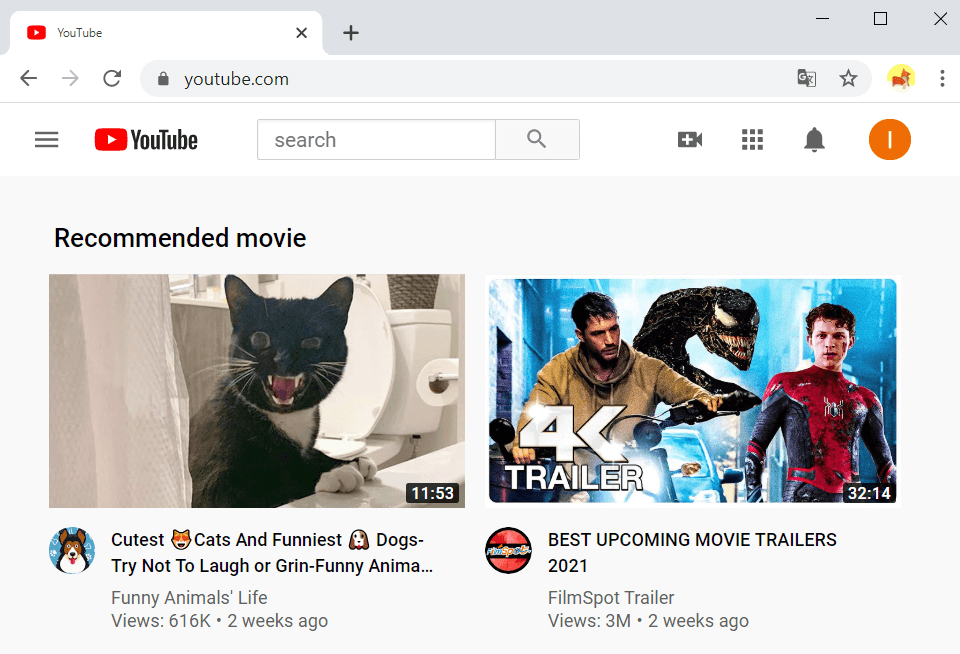Open the notifications bell
Image resolution: width=960 pixels, height=654 pixels.
[x=814, y=140]
